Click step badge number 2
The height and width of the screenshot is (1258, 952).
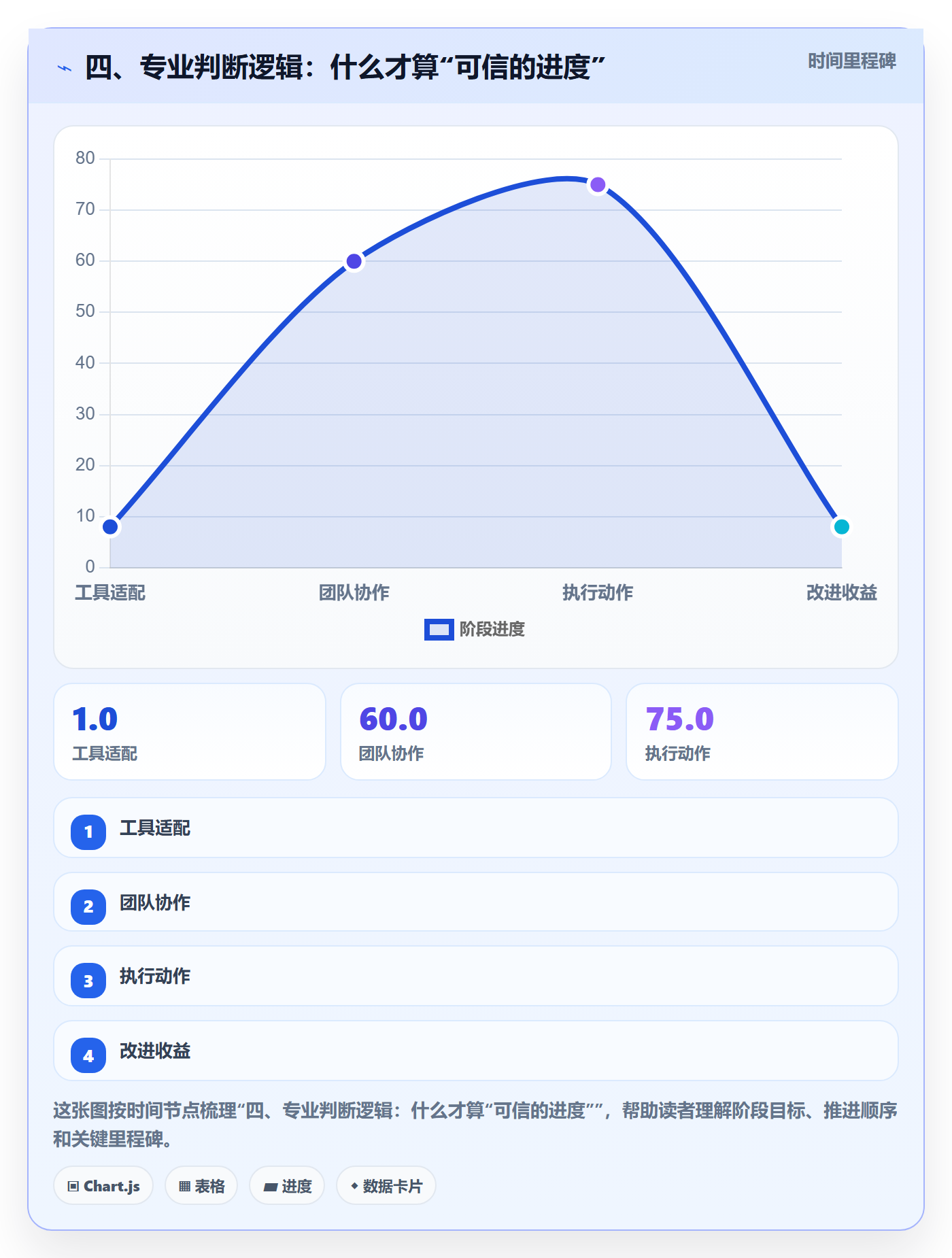[88, 906]
